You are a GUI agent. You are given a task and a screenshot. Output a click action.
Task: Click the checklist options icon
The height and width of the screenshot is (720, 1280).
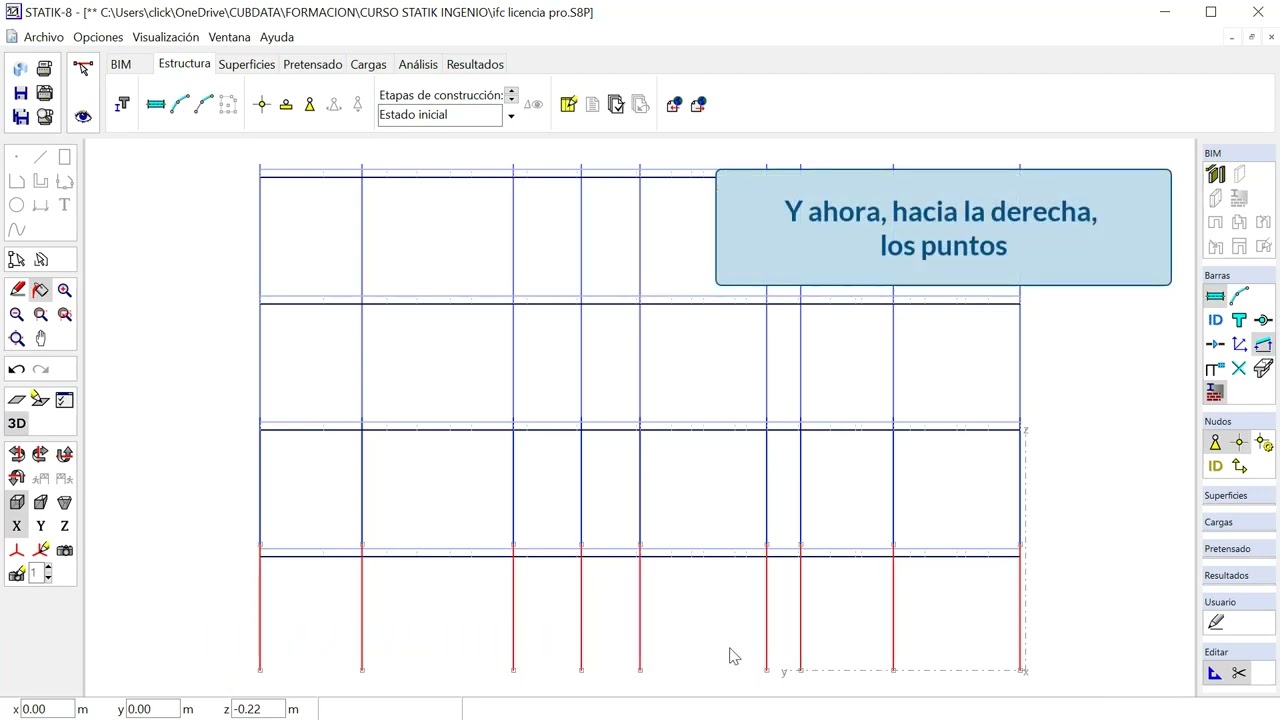[x=65, y=399]
